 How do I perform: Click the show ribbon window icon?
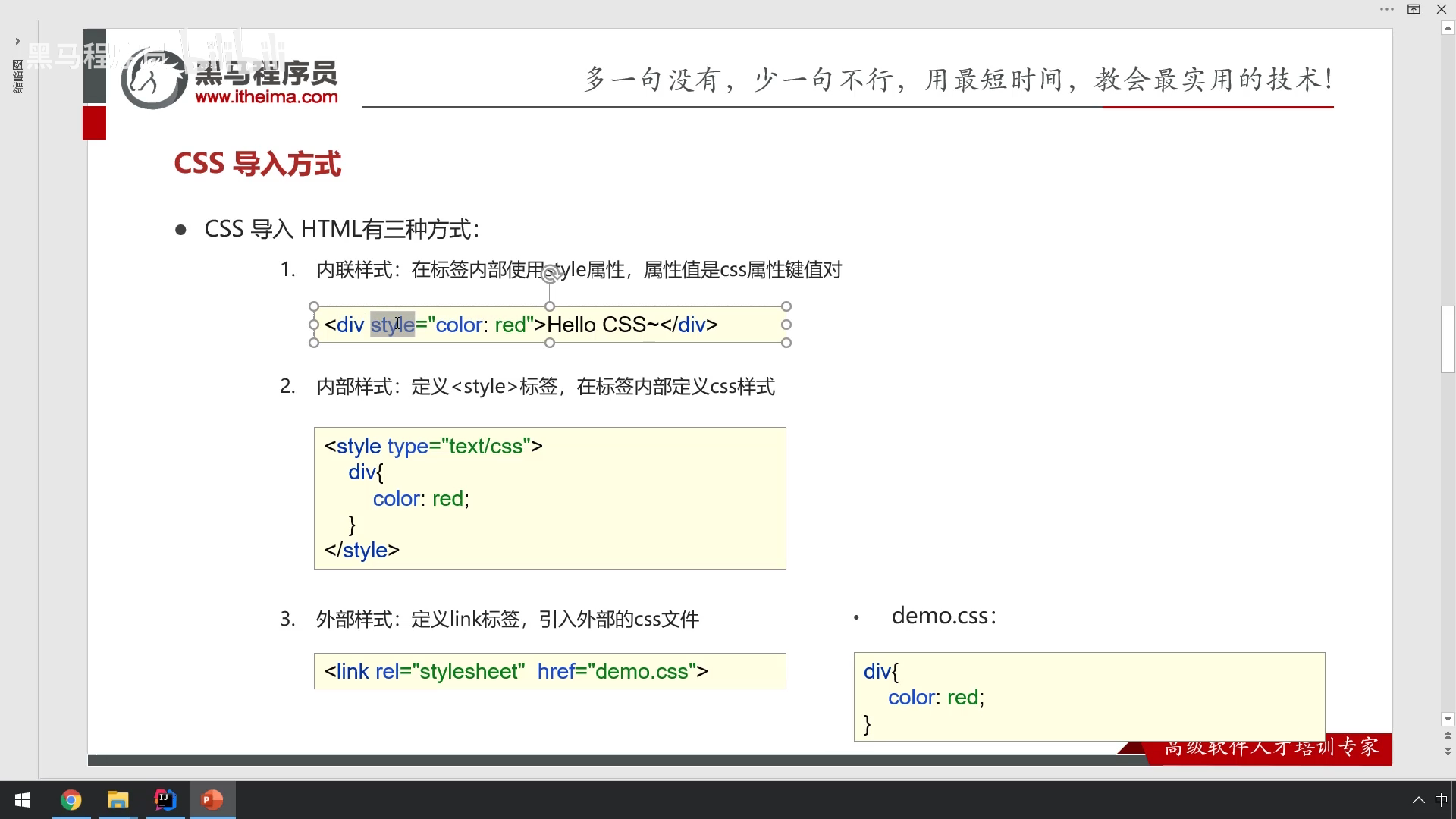coord(1414,9)
